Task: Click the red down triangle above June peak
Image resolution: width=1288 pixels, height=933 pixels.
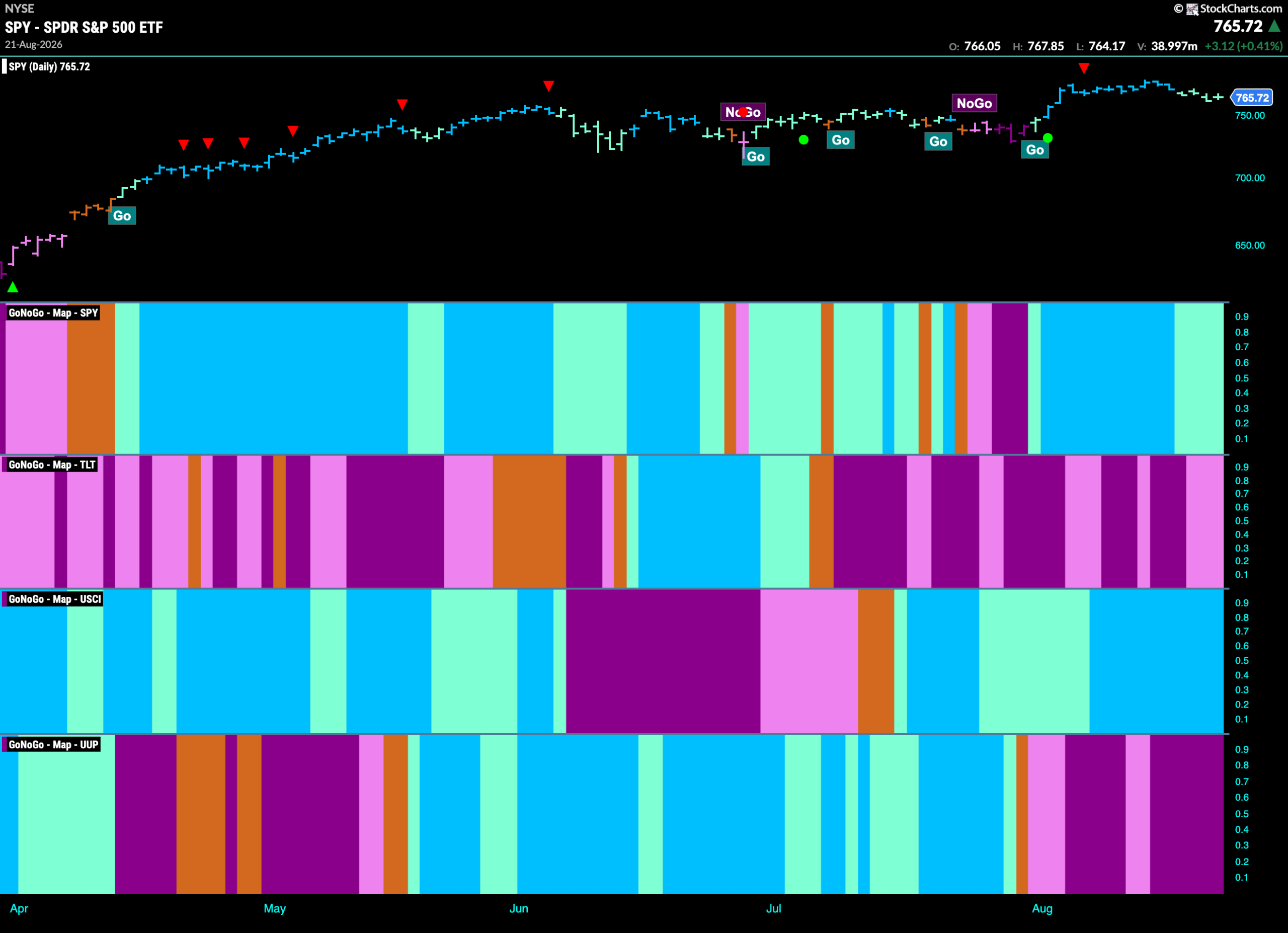Action: tap(548, 87)
